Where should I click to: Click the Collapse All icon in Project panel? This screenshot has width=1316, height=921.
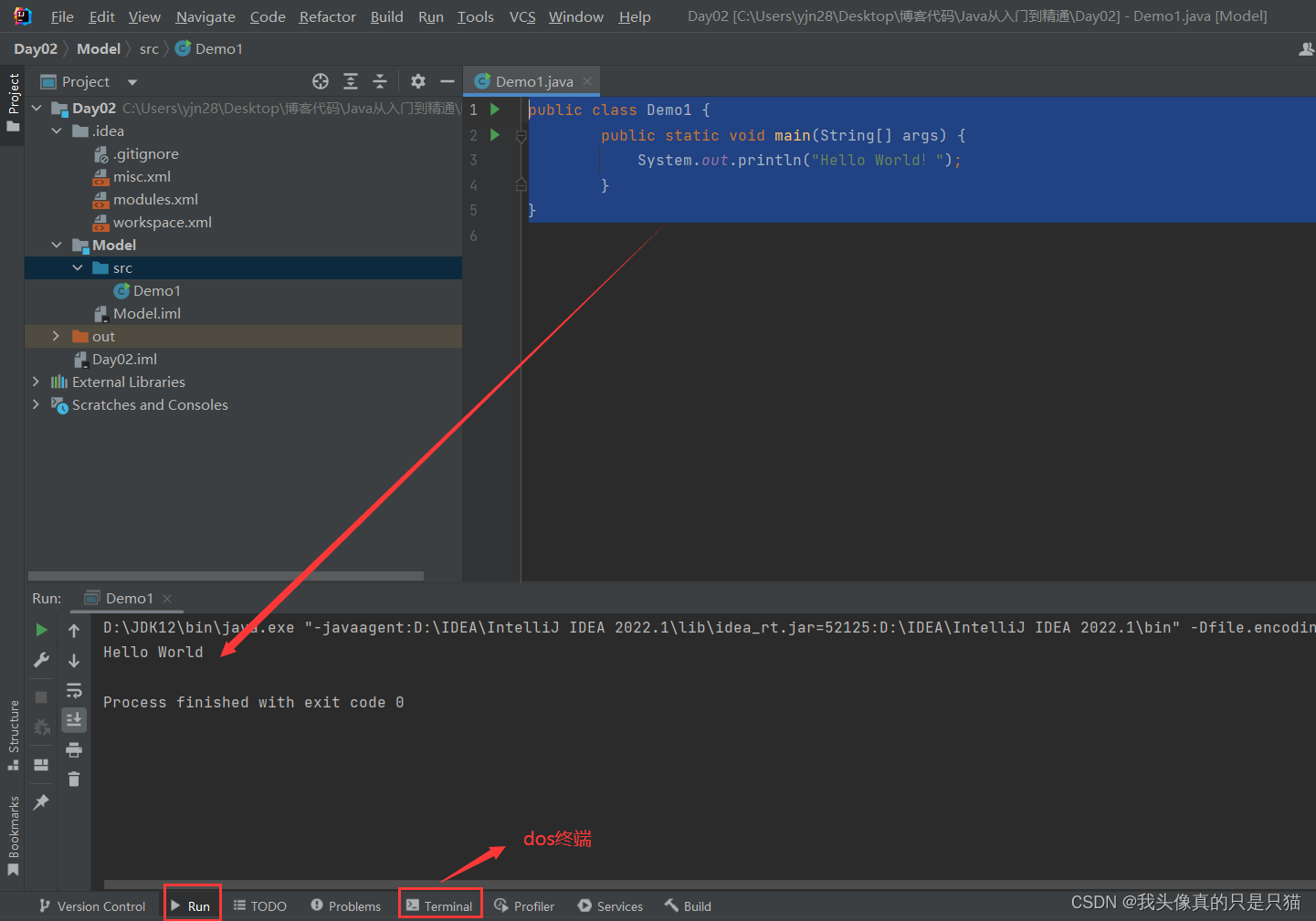point(380,81)
